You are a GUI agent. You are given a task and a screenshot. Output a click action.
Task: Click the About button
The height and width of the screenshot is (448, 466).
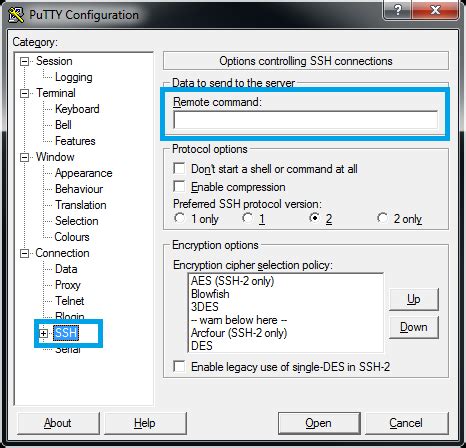[x=58, y=423]
